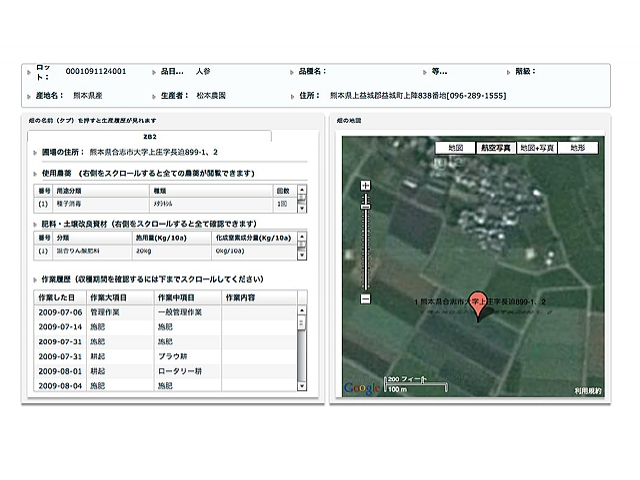The width and height of the screenshot is (640, 480).
Task: Select the 2009-07-14 work history row
Action: pos(165,327)
